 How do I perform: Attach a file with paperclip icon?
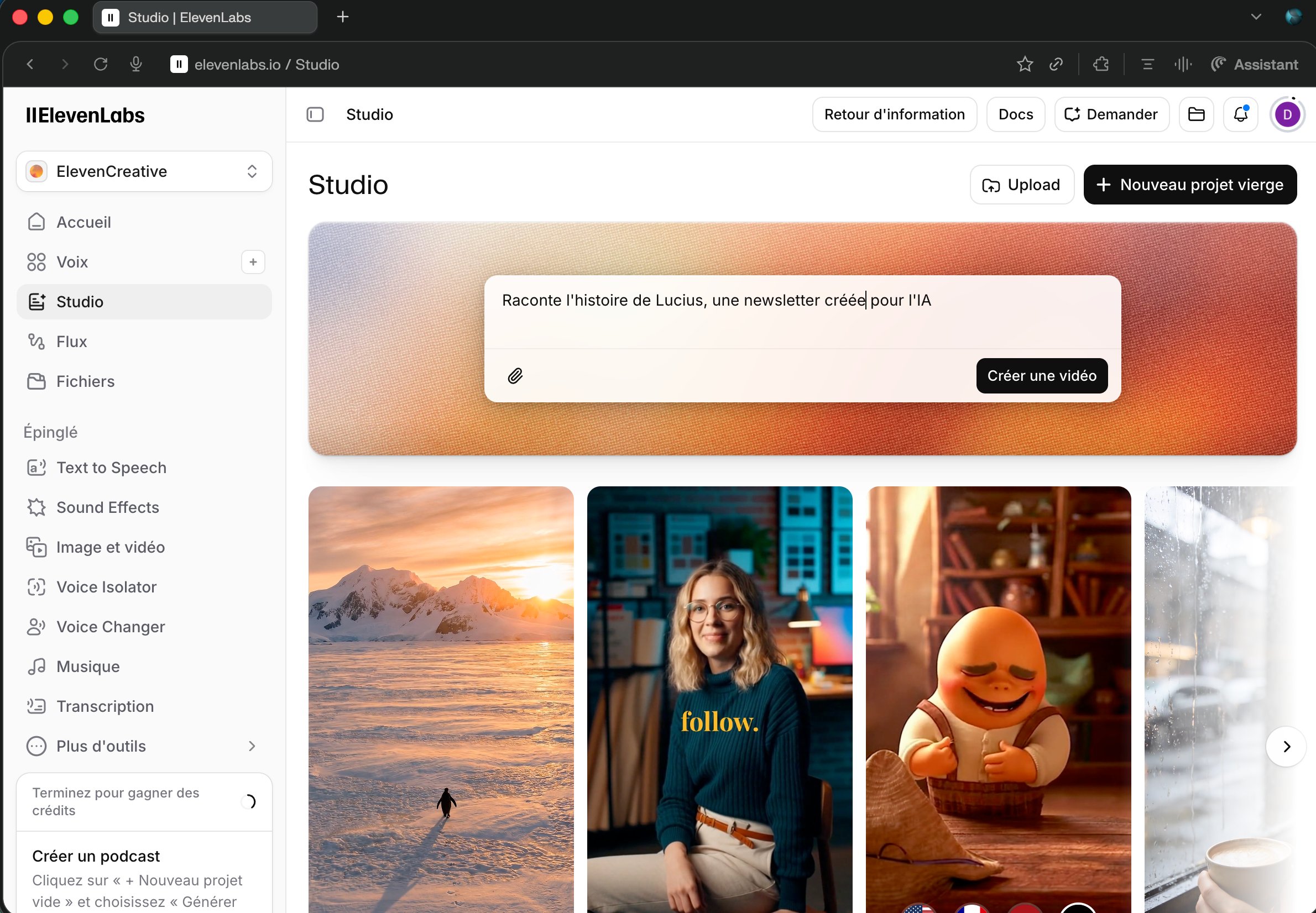click(x=515, y=376)
